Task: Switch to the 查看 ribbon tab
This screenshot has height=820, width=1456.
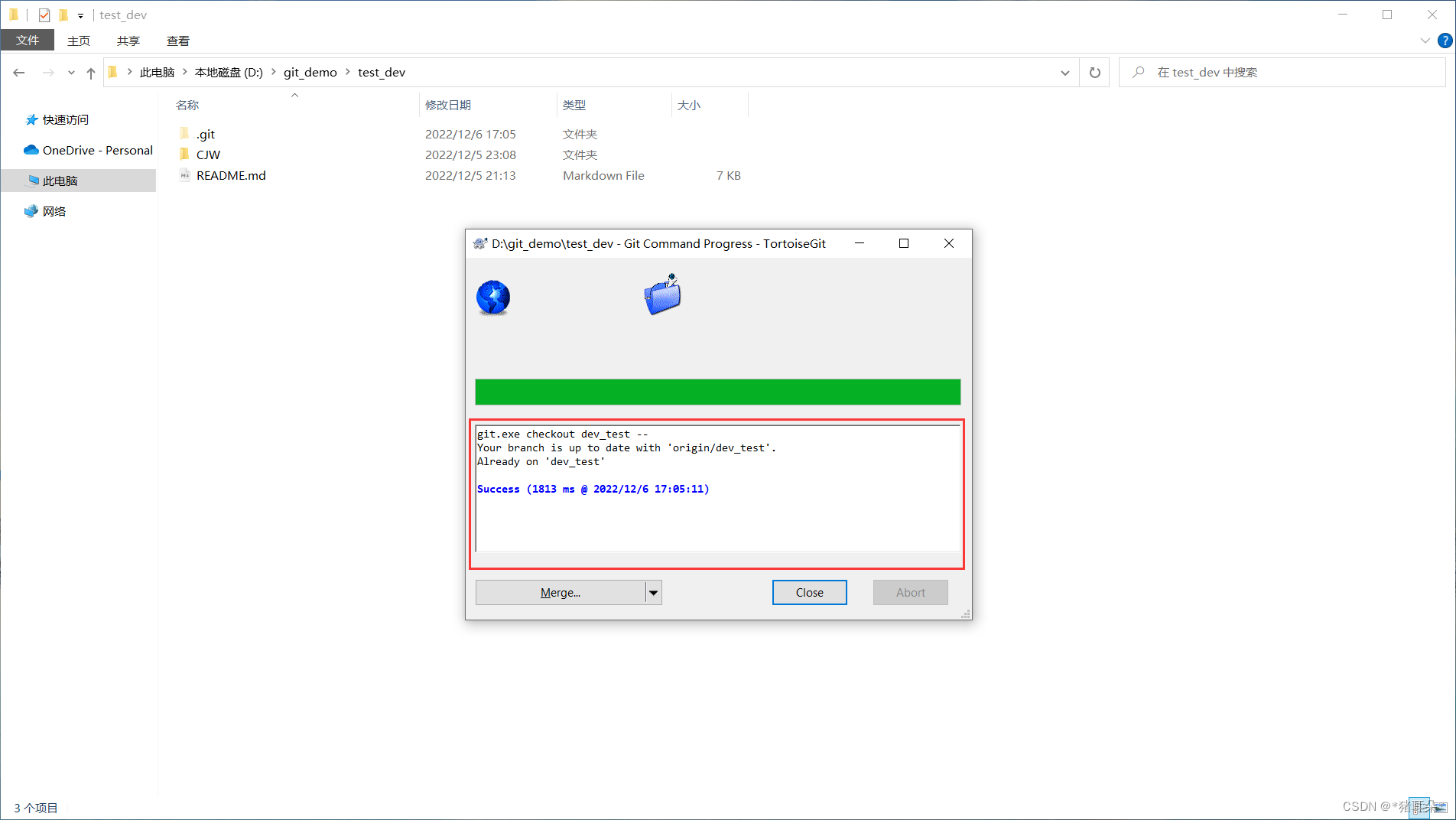Action: click(177, 40)
